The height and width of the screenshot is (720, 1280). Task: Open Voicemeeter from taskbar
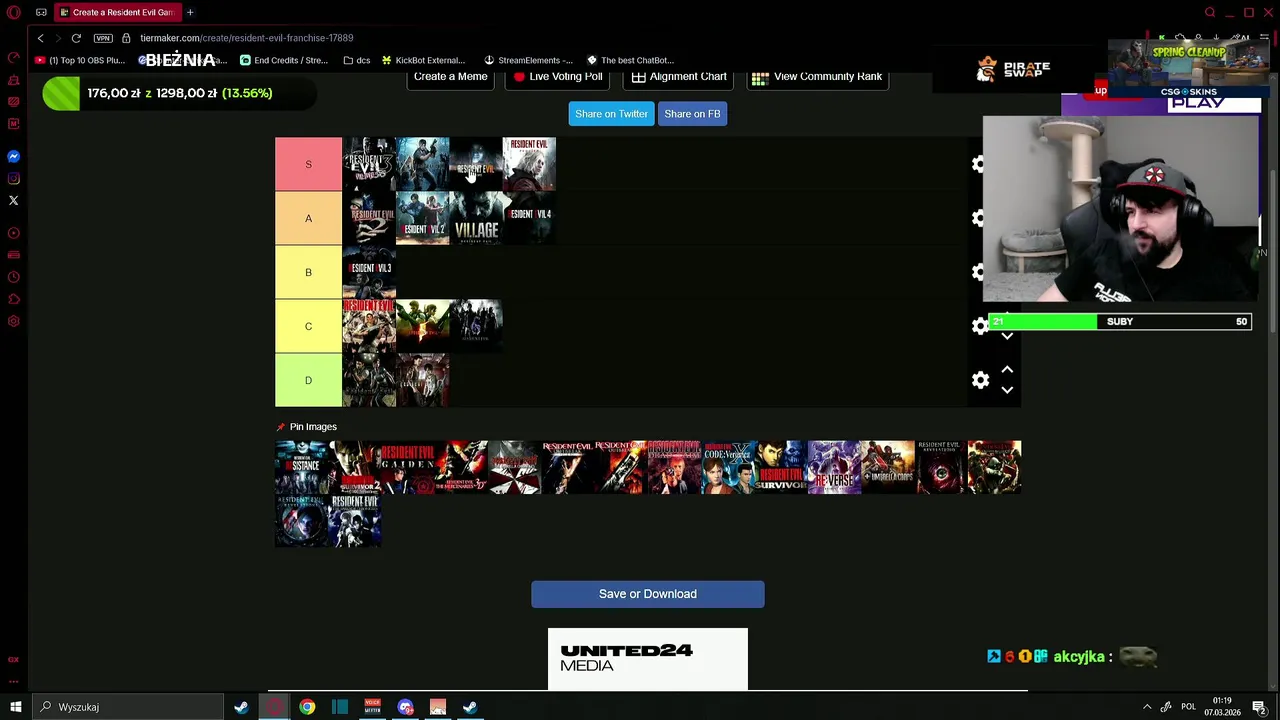372,707
